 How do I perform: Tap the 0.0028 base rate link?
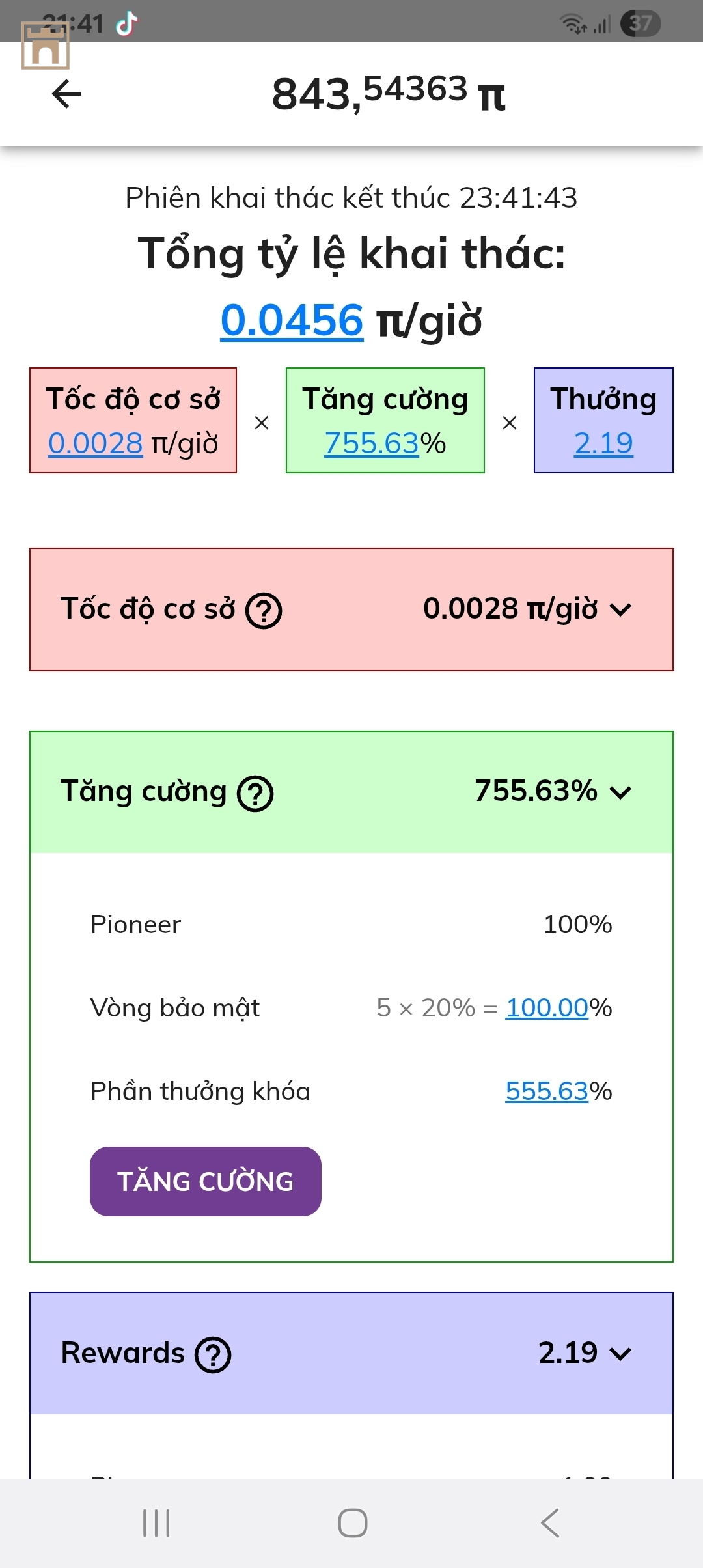click(x=96, y=443)
